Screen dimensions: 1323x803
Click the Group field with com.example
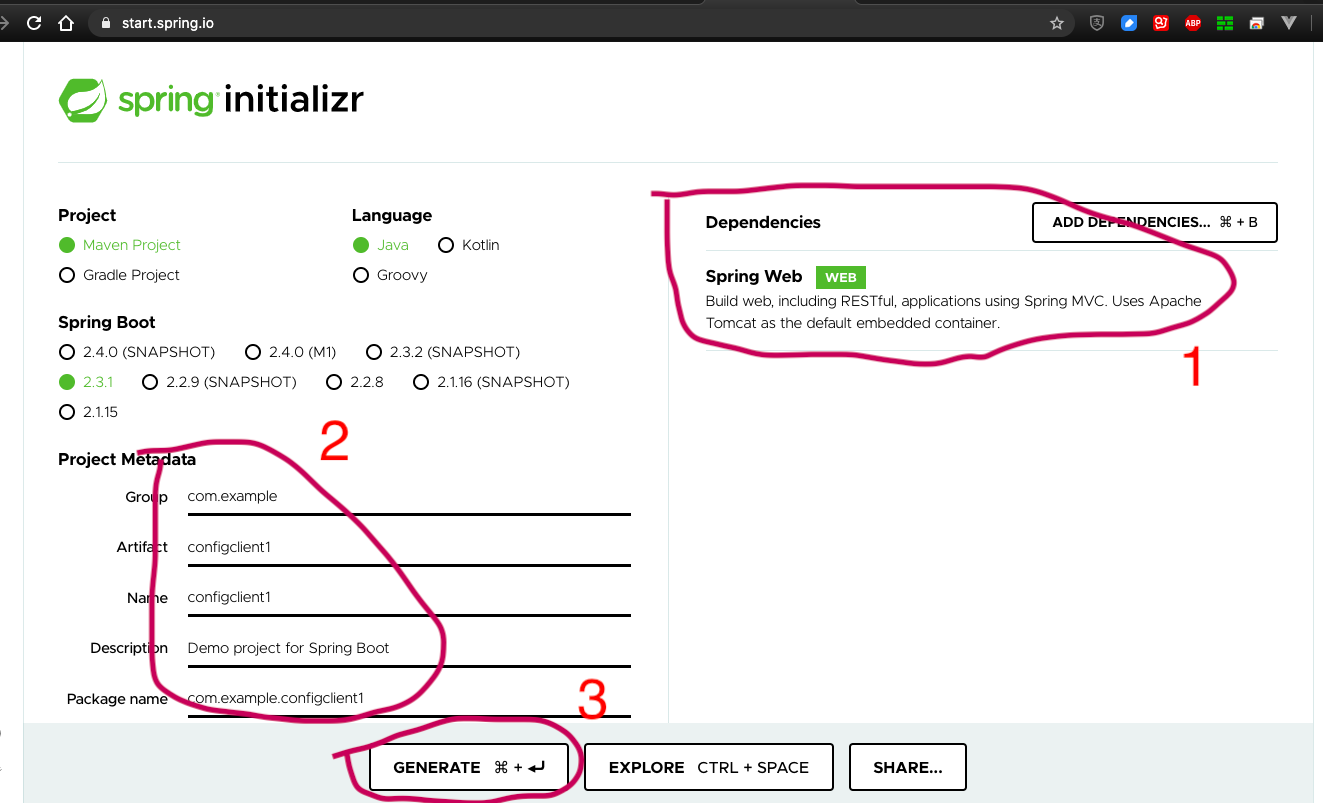[409, 496]
